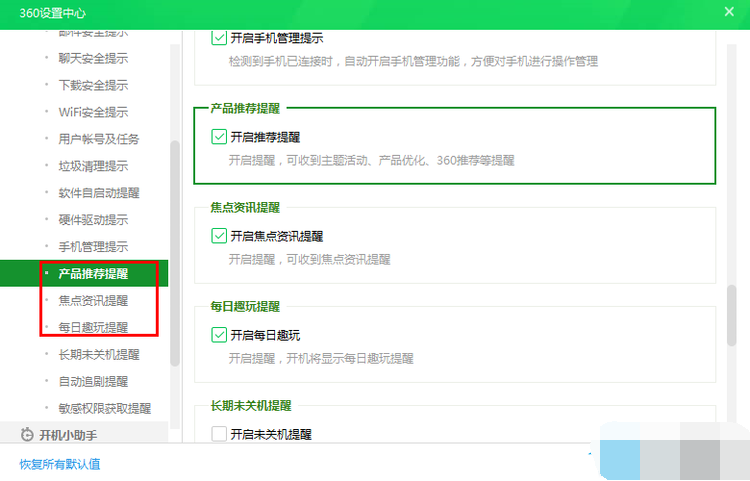The height and width of the screenshot is (481, 750).
Task: Jump to 软件自启动提醒 settings
Action: pyautogui.click(x=99, y=193)
